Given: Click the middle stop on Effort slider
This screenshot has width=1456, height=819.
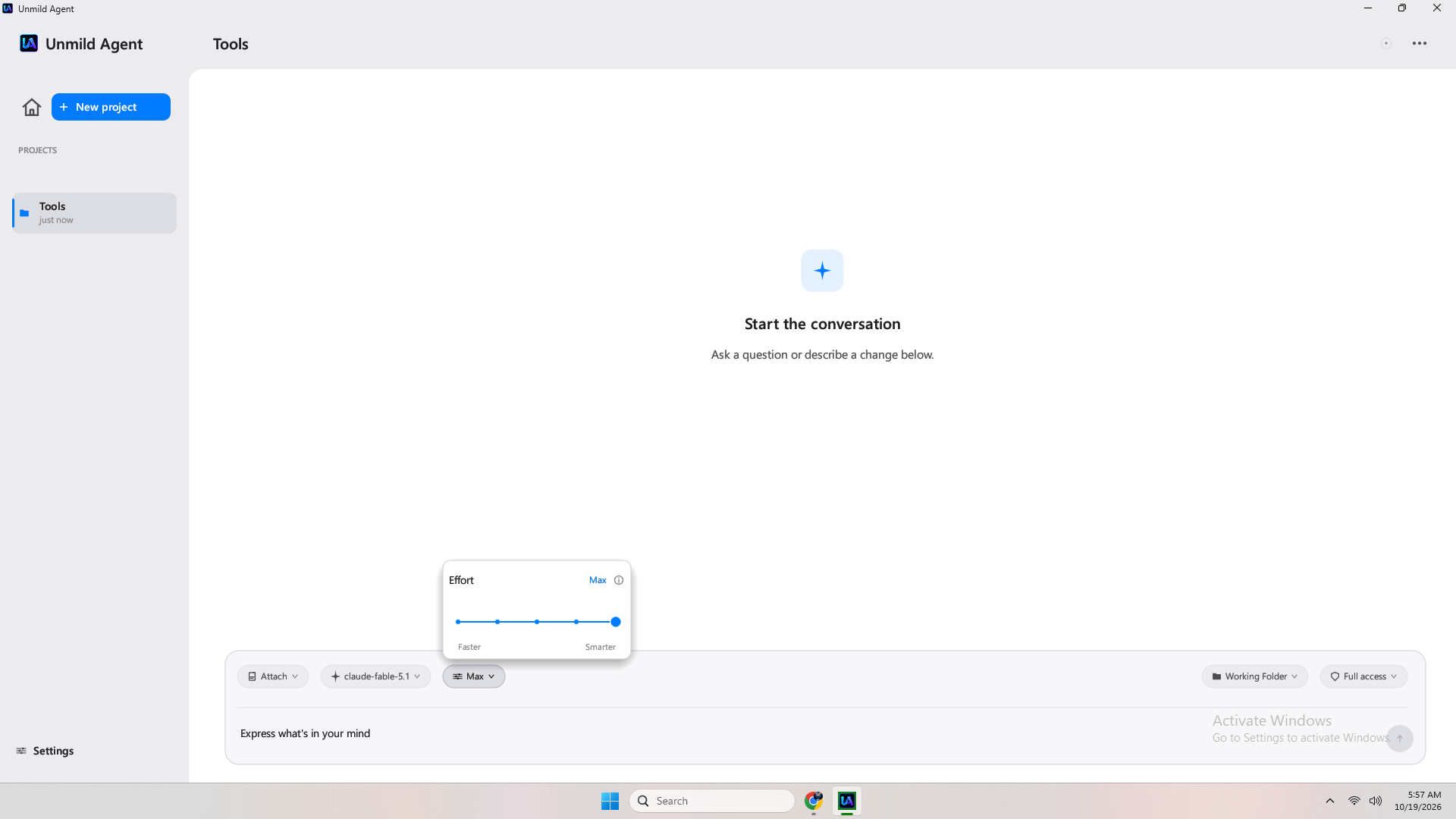Looking at the screenshot, I should click(x=537, y=622).
